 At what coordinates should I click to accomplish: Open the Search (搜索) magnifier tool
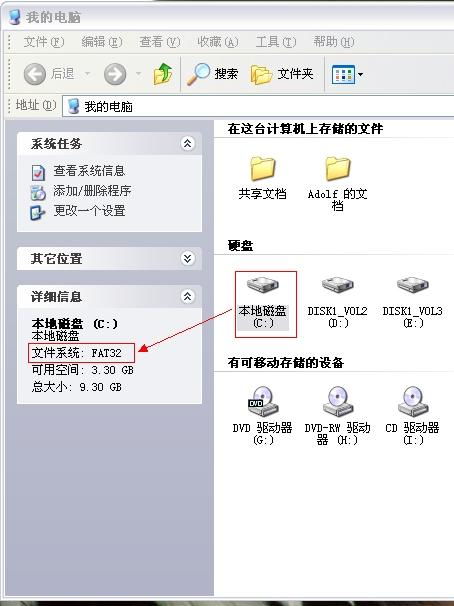click(x=213, y=74)
